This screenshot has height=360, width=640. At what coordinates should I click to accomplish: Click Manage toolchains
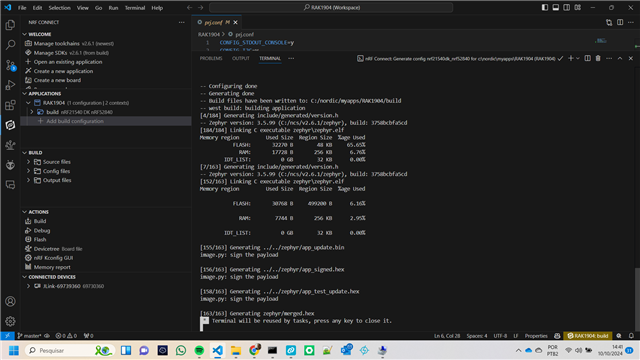(57, 43)
